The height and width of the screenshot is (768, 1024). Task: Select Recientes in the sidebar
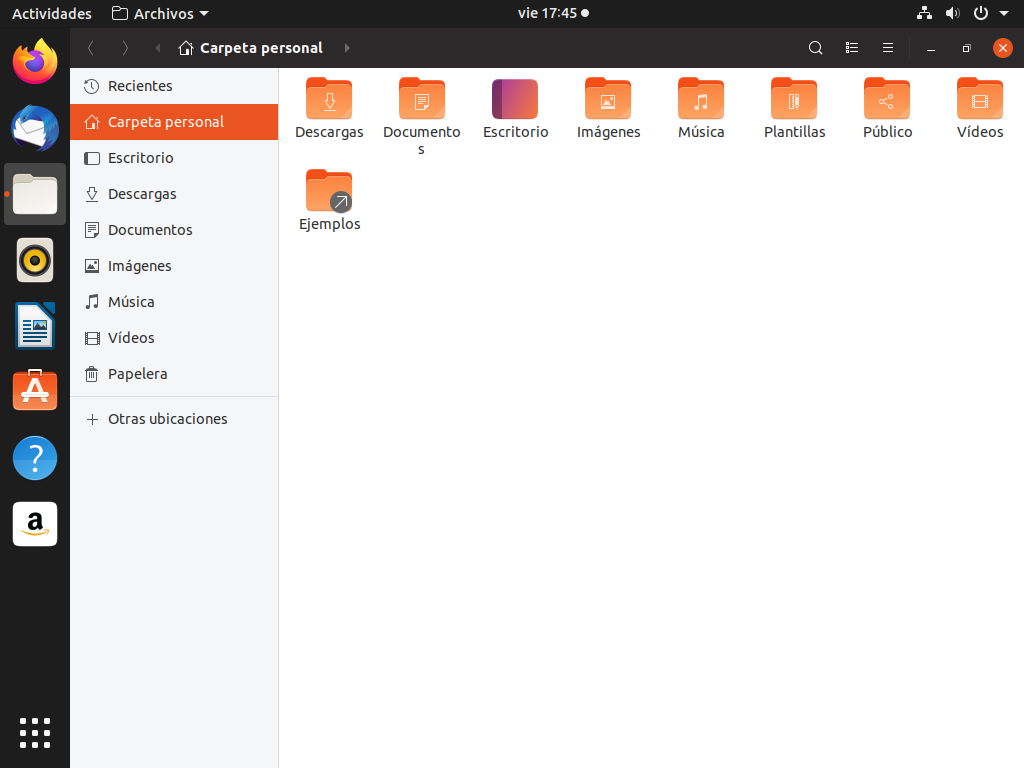click(x=140, y=86)
